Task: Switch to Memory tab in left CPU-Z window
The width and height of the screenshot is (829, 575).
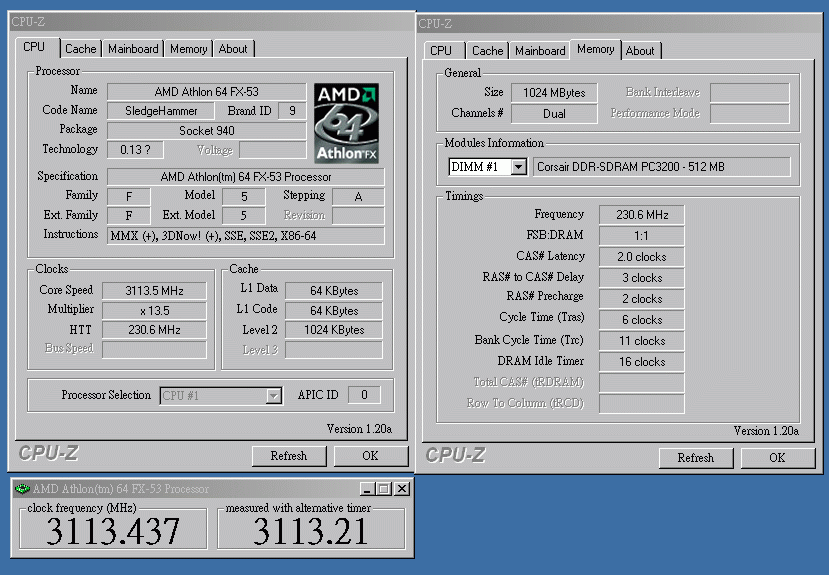Action: (188, 49)
